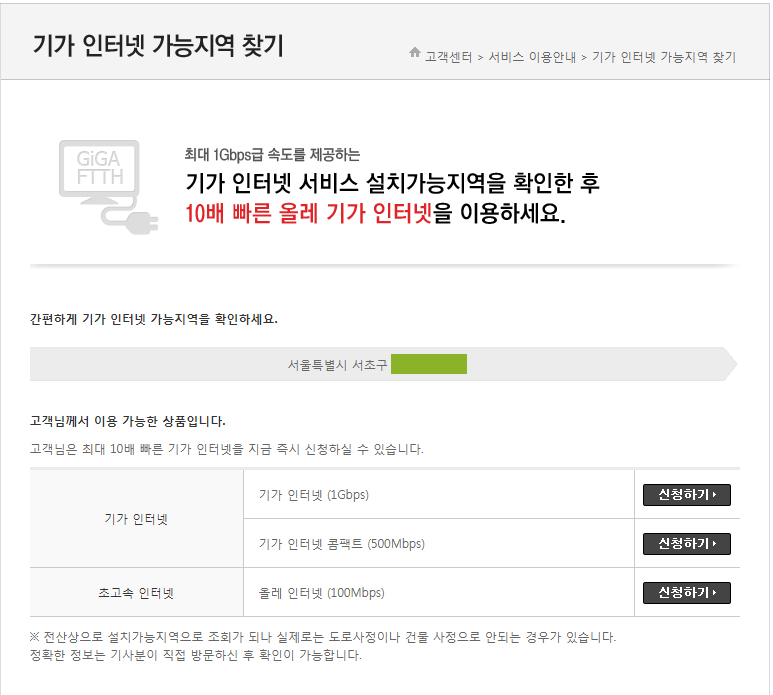
Task: Go to 서비스 이용안내 in the breadcrumb
Action: 532,57
